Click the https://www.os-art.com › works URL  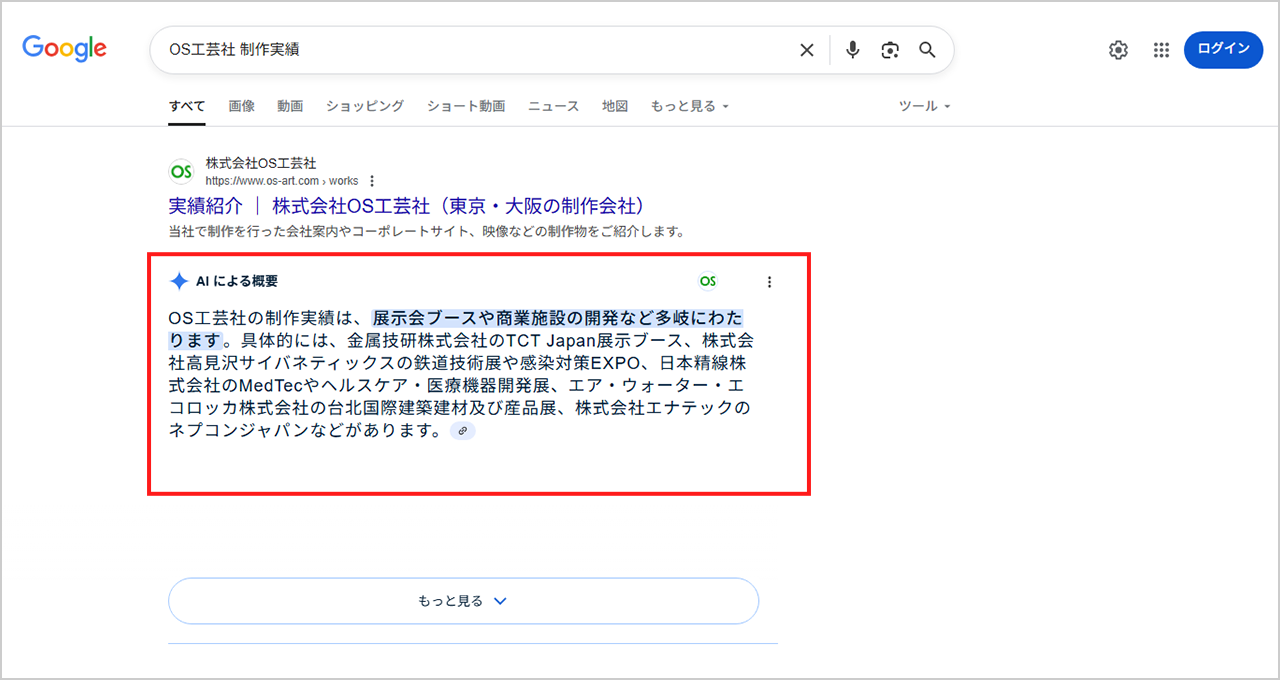point(281,181)
